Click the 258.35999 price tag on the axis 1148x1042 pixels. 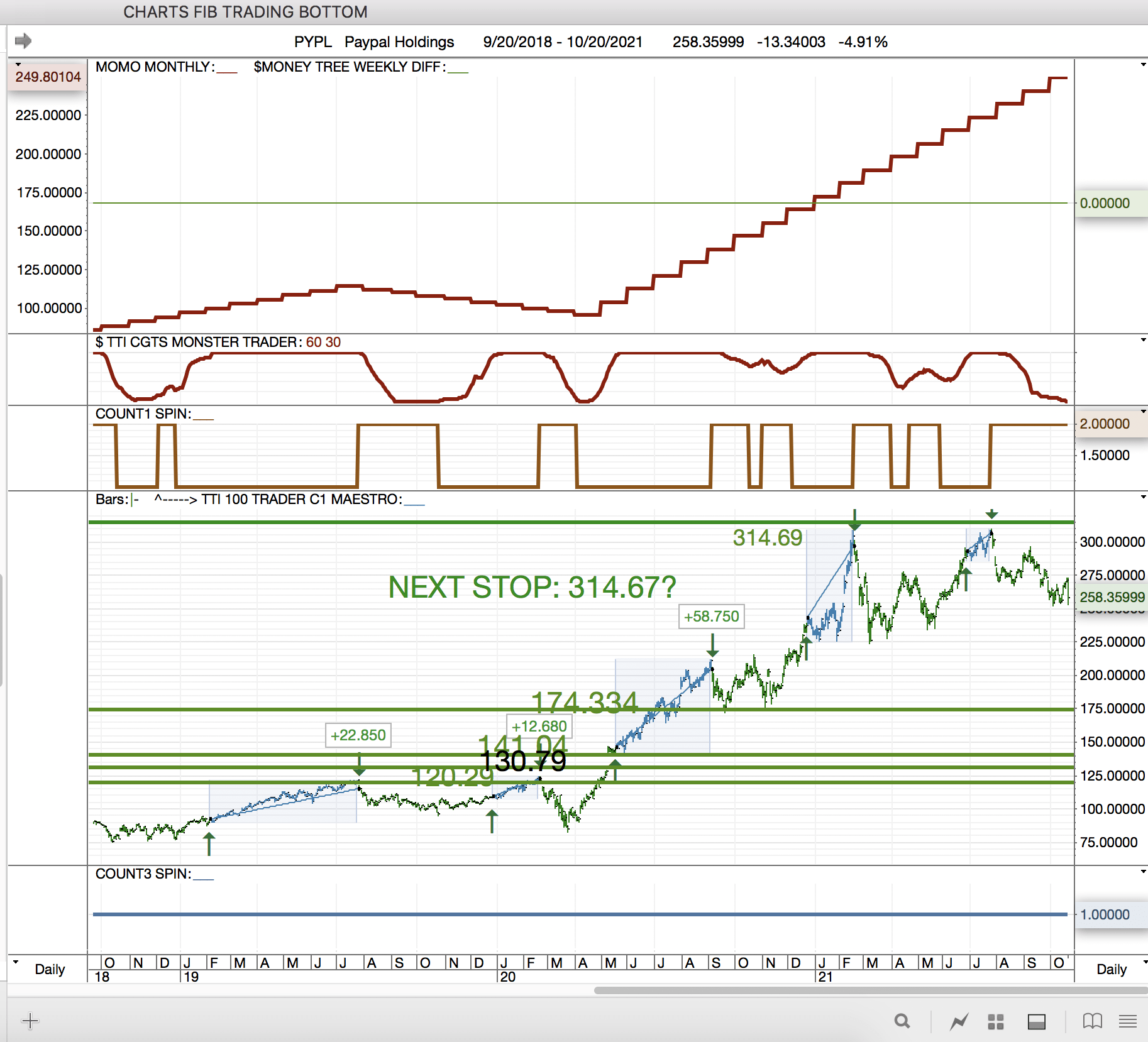coord(1112,597)
